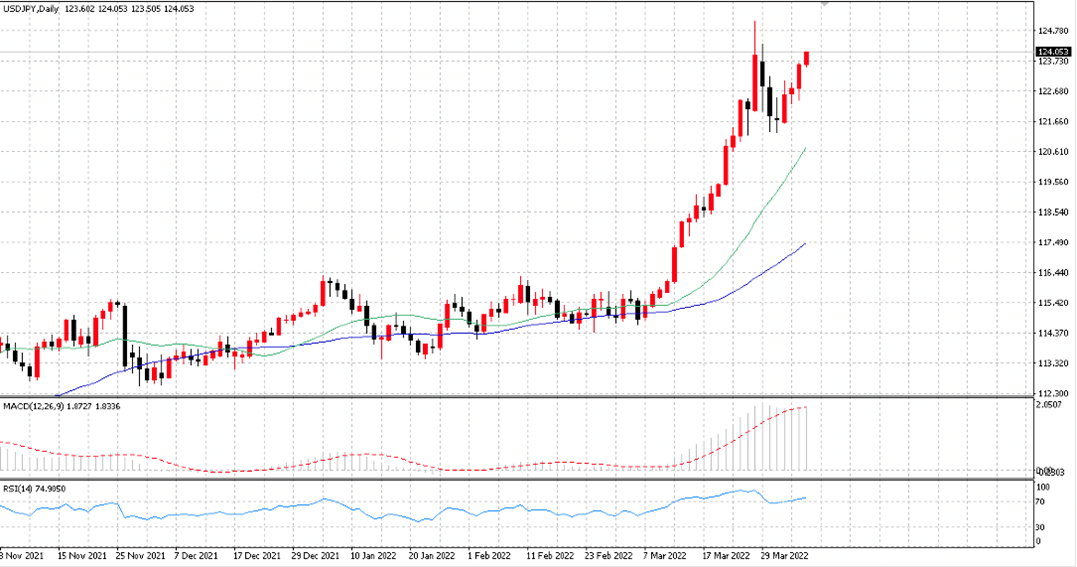Select the MACD(12,26,9) indicator label
1077x567 pixels.
[x=32, y=406]
